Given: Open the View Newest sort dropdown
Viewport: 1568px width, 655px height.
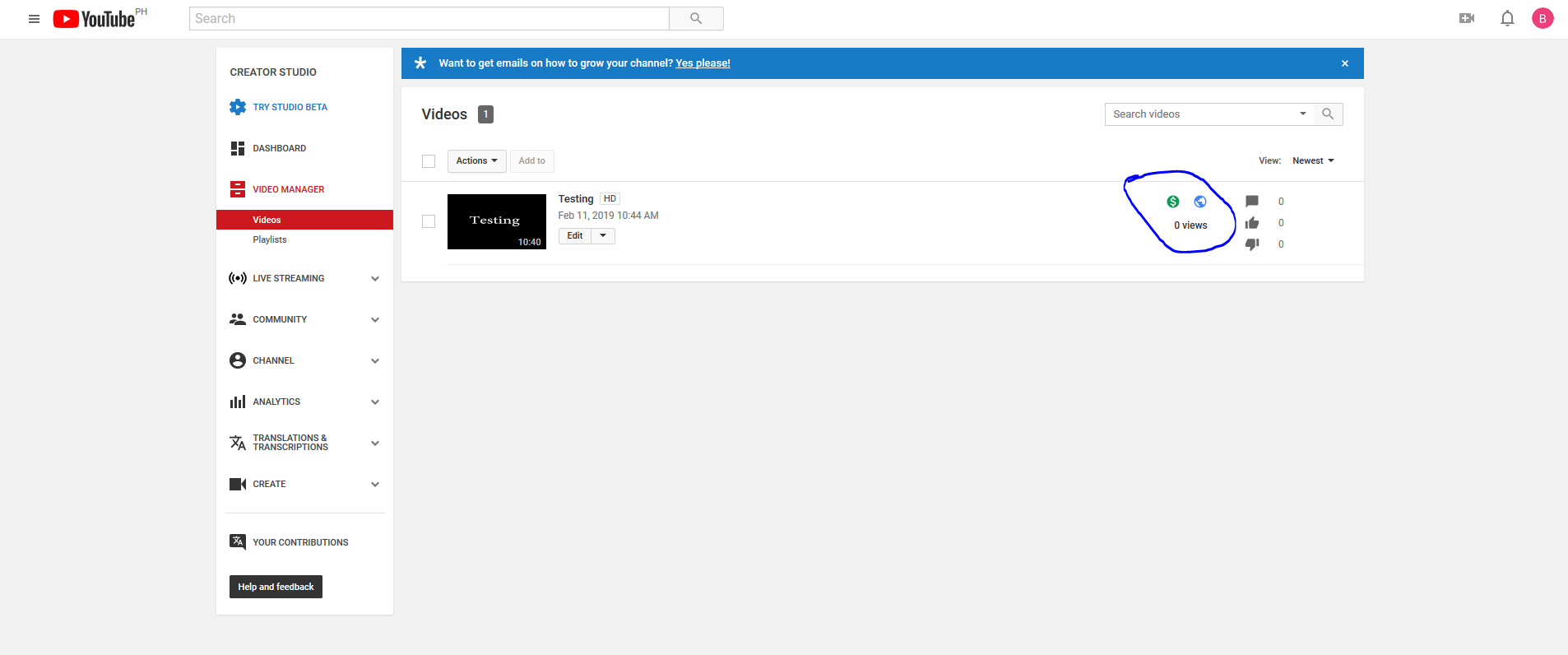Looking at the screenshot, I should tap(1313, 161).
